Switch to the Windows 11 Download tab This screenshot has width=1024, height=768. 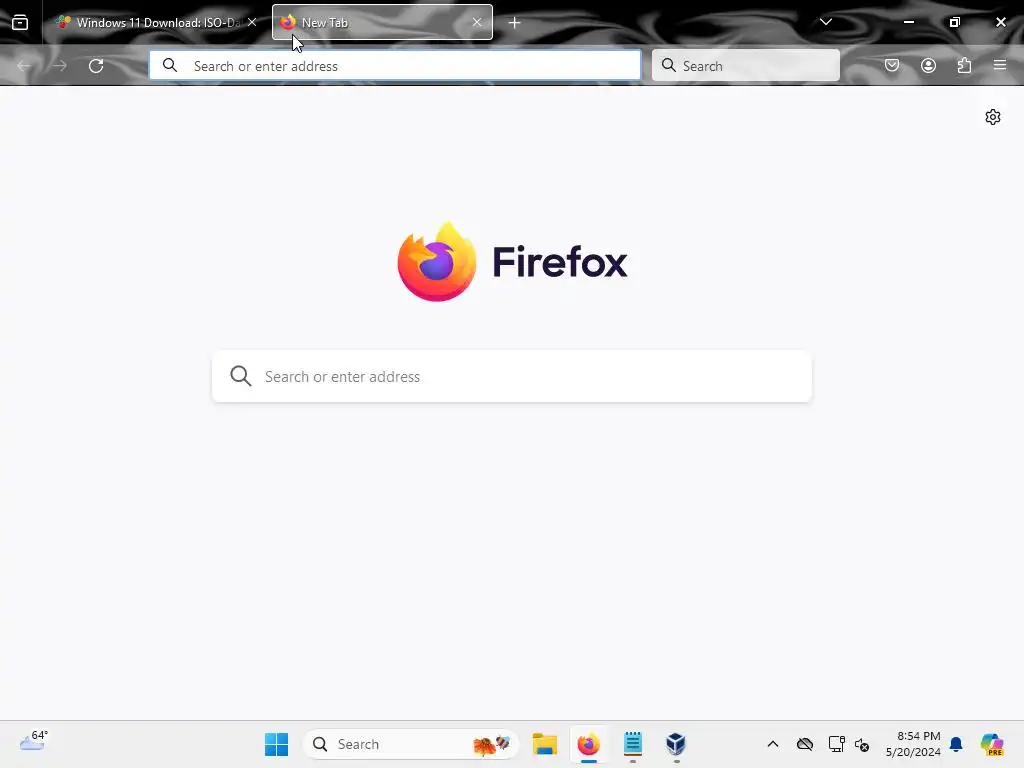point(157,23)
